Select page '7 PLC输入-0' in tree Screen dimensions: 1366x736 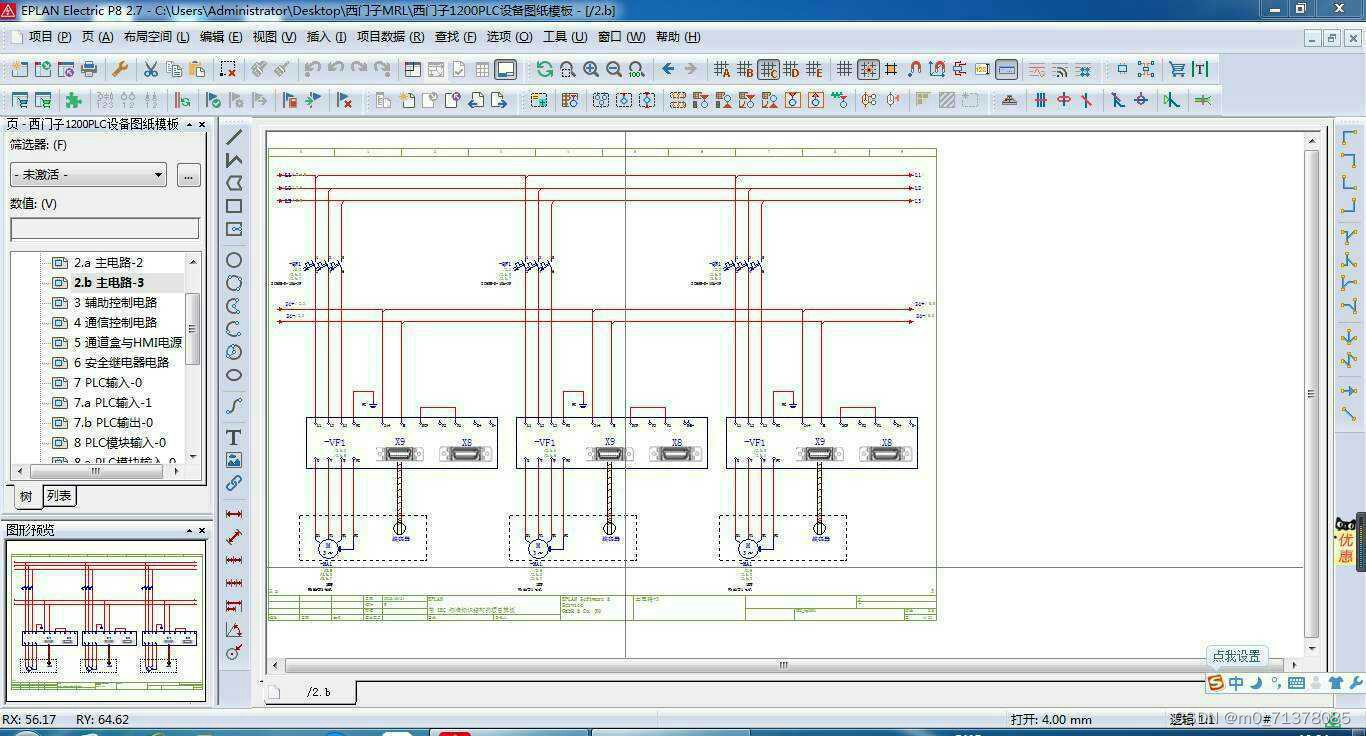[x=108, y=382]
